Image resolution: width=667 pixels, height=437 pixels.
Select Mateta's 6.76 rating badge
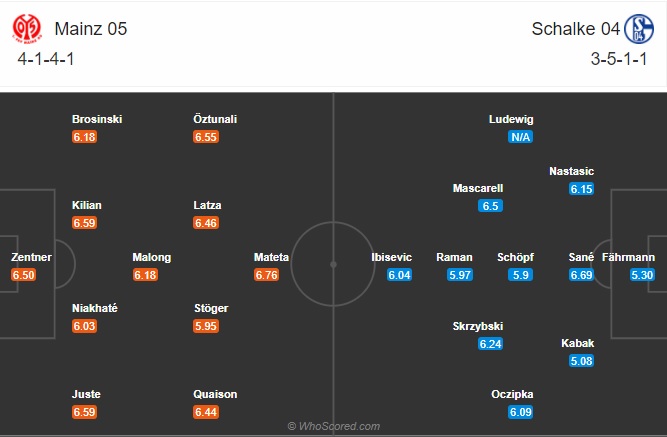pyautogui.click(x=266, y=275)
